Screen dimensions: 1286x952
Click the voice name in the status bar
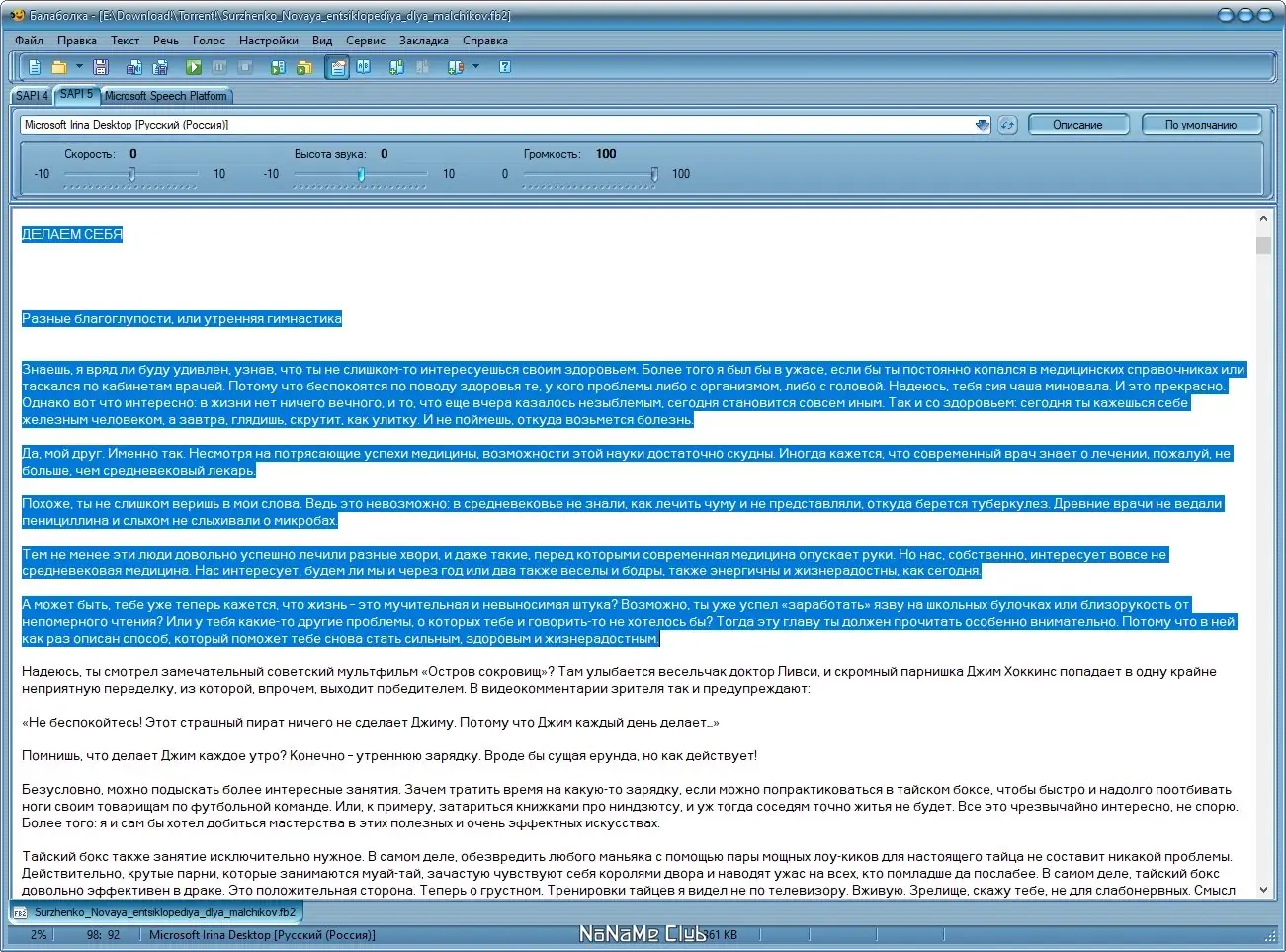coord(262,934)
